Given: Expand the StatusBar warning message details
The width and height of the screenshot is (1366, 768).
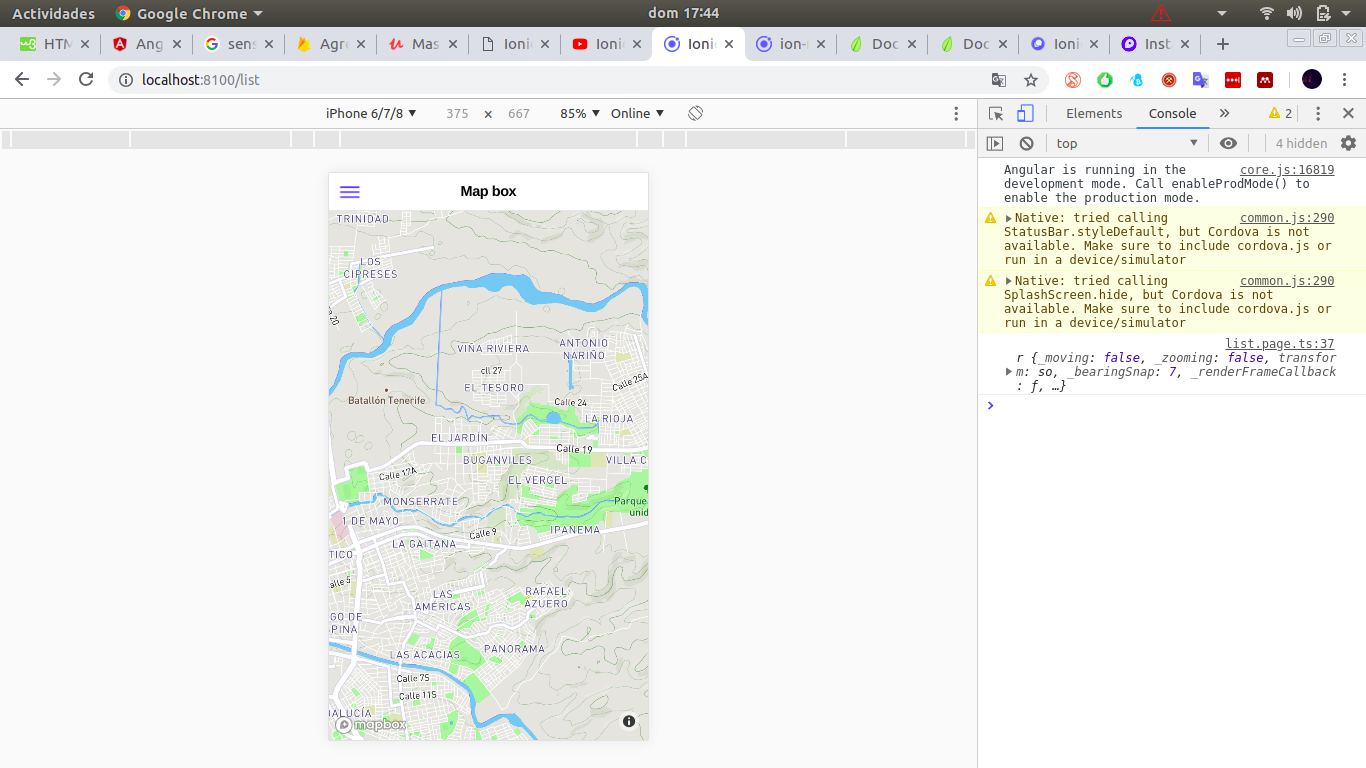Looking at the screenshot, I should tap(1008, 217).
